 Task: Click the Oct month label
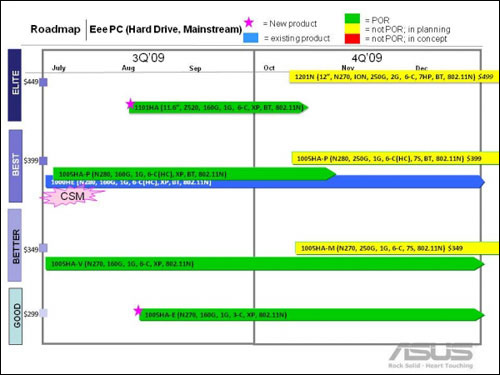point(269,68)
